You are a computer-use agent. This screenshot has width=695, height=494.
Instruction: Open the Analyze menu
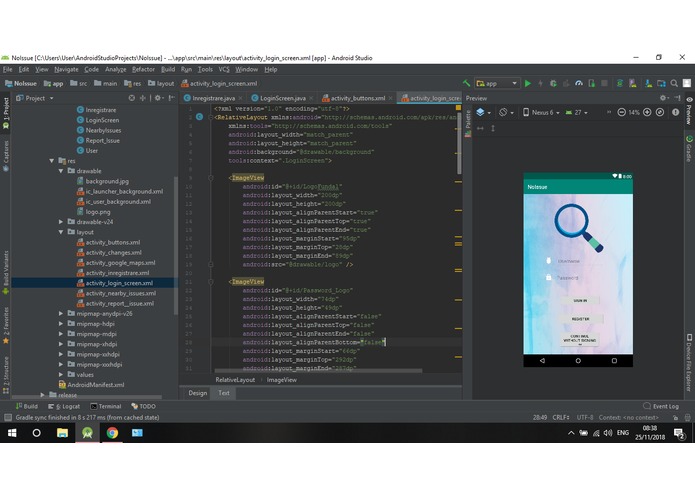[116, 70]
